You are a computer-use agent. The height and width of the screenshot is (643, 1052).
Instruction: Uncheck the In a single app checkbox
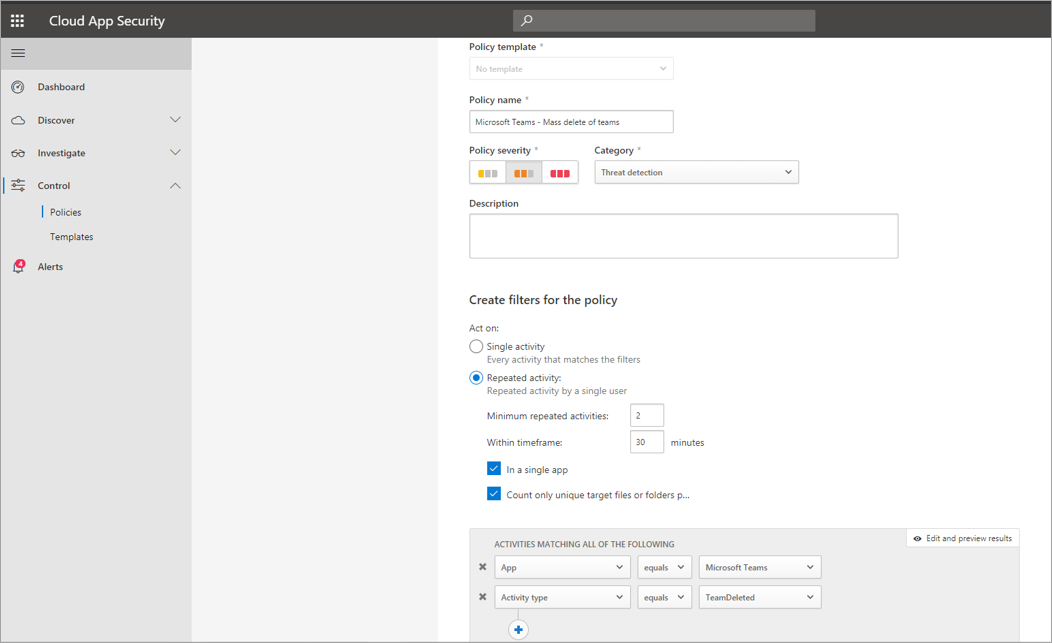pyautogui.click(x=494, y=468)
